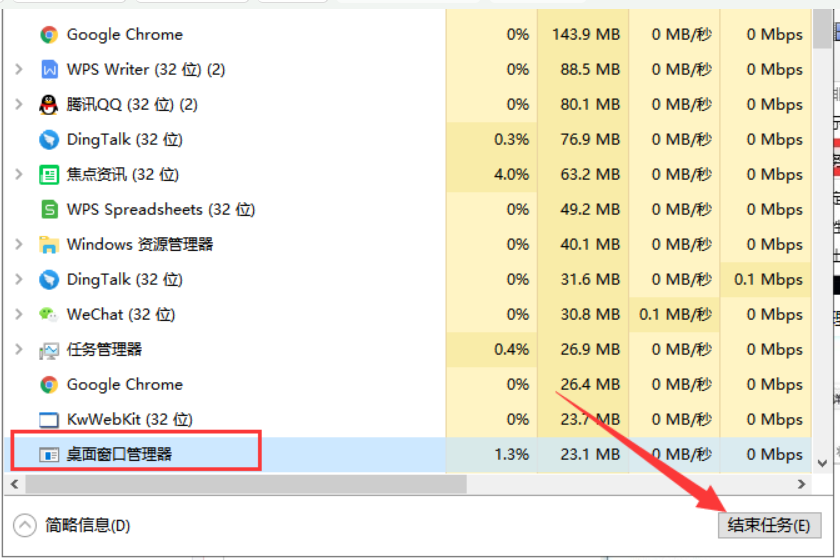This screenshot has width=840, height=560.
Task: Switch to 简略信息(D) view
Action: [71, 525]
